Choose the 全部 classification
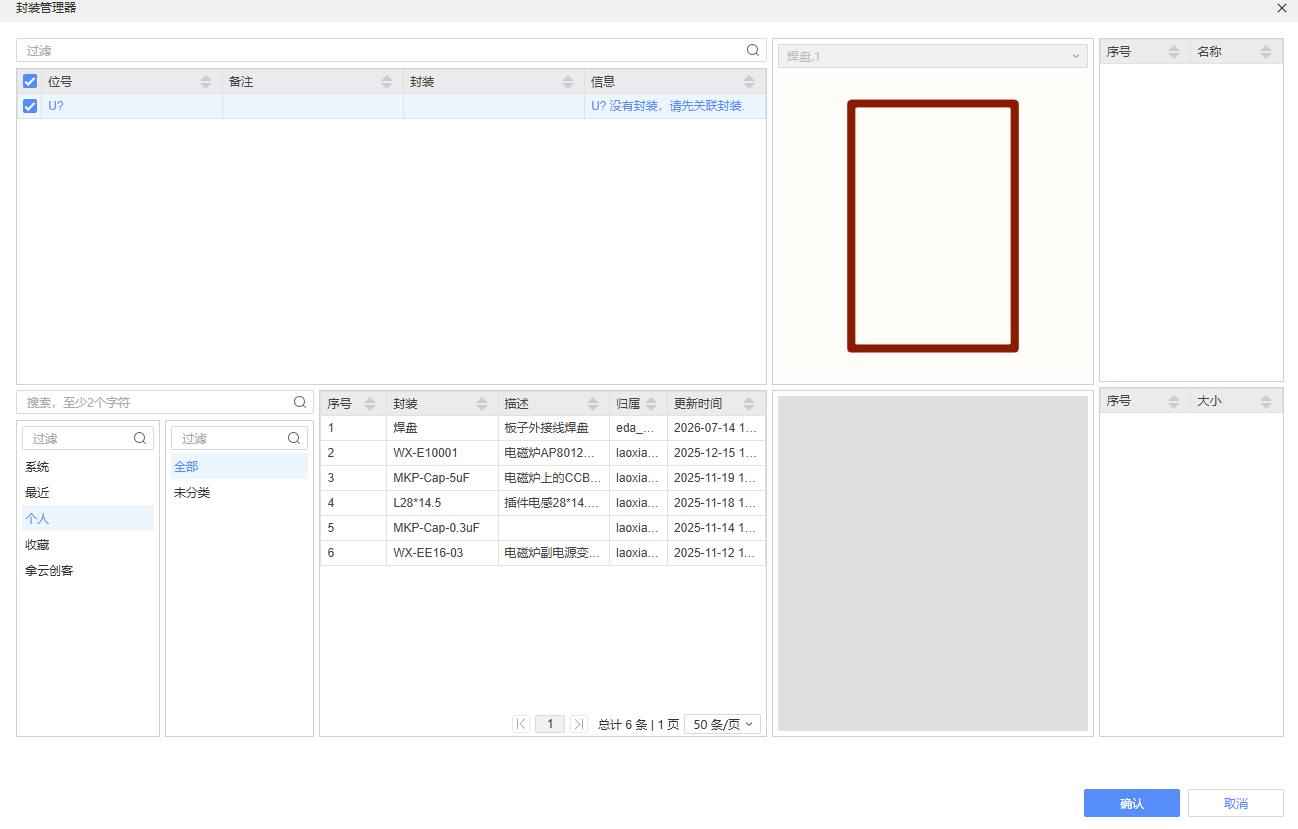The height and width of the screenshot is (829, 1298). tap(239, 466)
